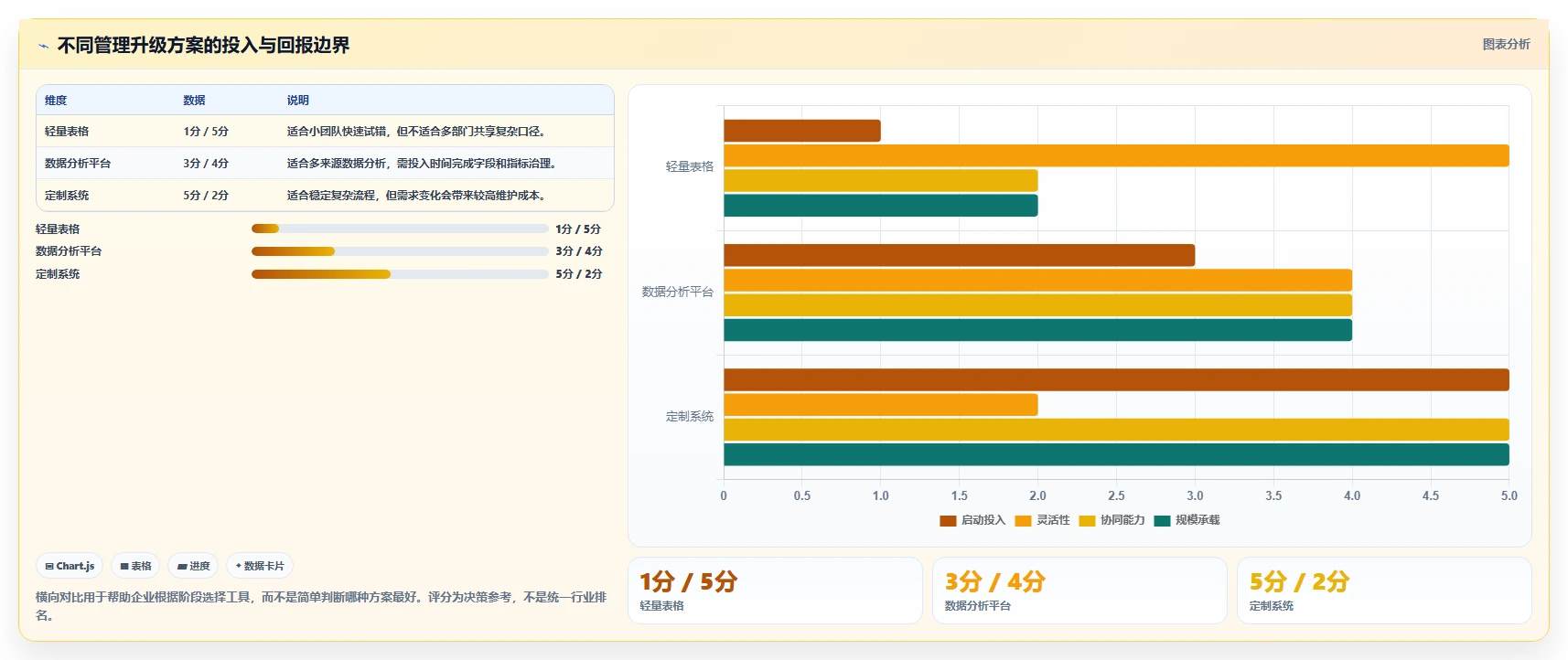Click the 数据 column header

[194, 101]
